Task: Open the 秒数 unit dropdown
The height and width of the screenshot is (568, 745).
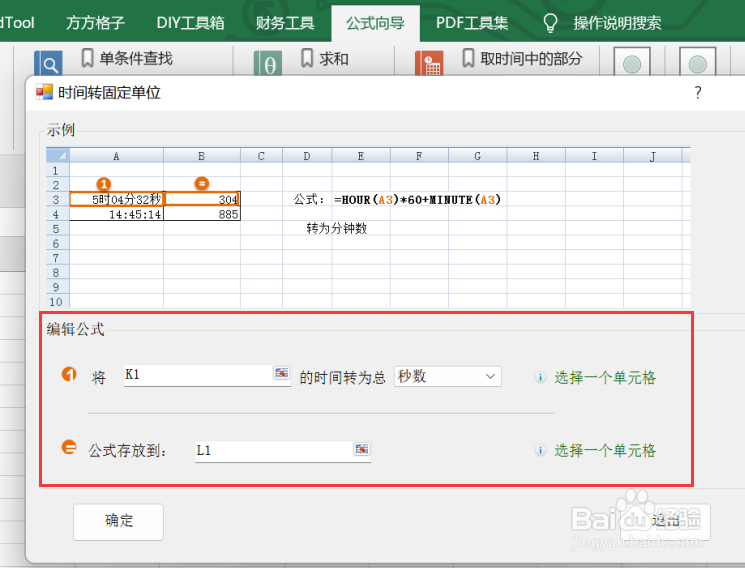Action: click(448, 376)
